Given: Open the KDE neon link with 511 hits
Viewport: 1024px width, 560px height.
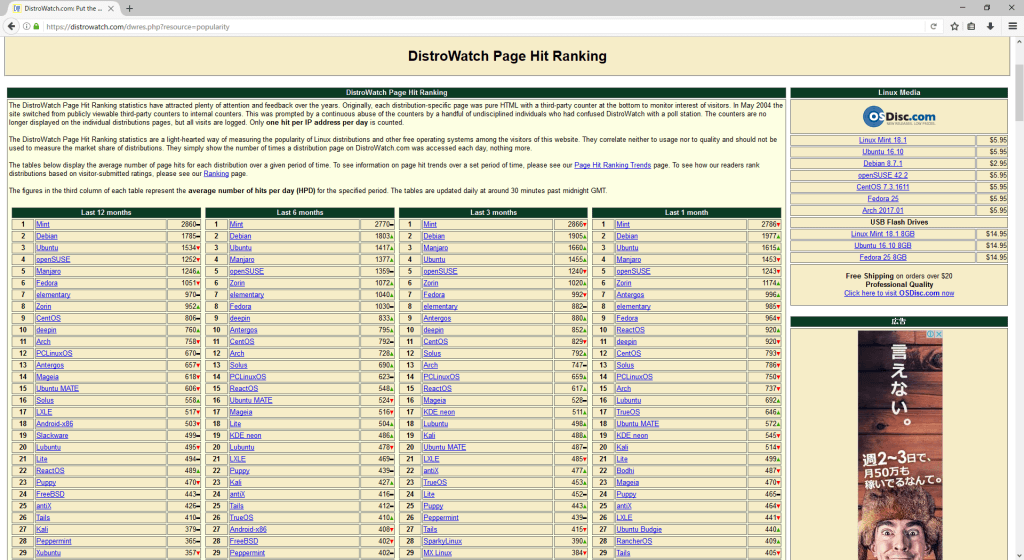Looking at the screenshot, I should click(439, 412).
